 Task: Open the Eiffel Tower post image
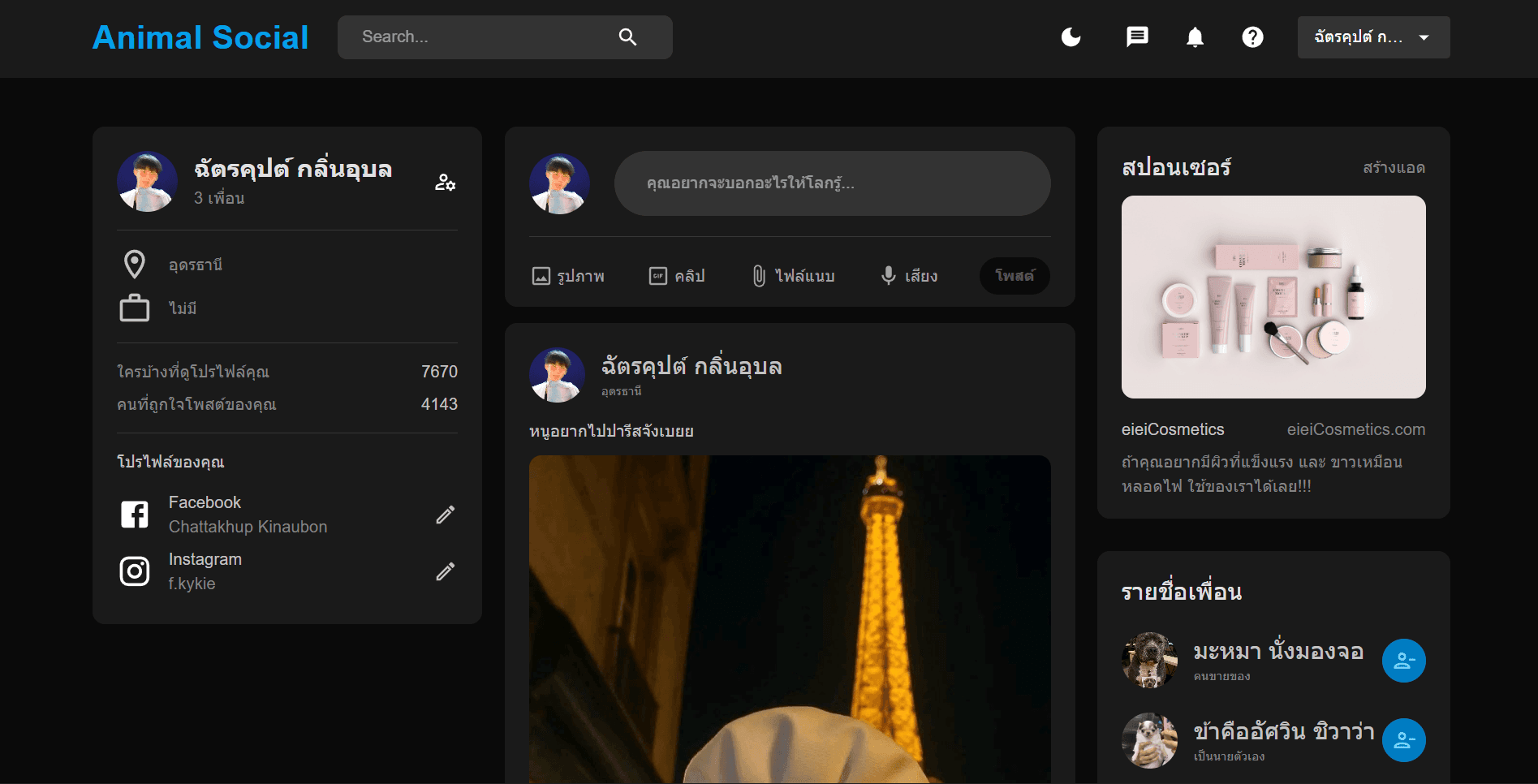click(790, 619)
